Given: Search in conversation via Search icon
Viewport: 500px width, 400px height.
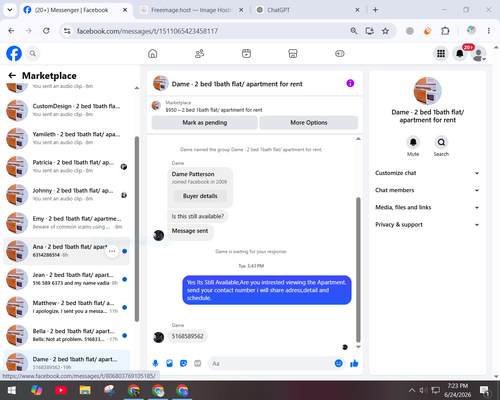Looking at the screenshot, I should [441, 142].
